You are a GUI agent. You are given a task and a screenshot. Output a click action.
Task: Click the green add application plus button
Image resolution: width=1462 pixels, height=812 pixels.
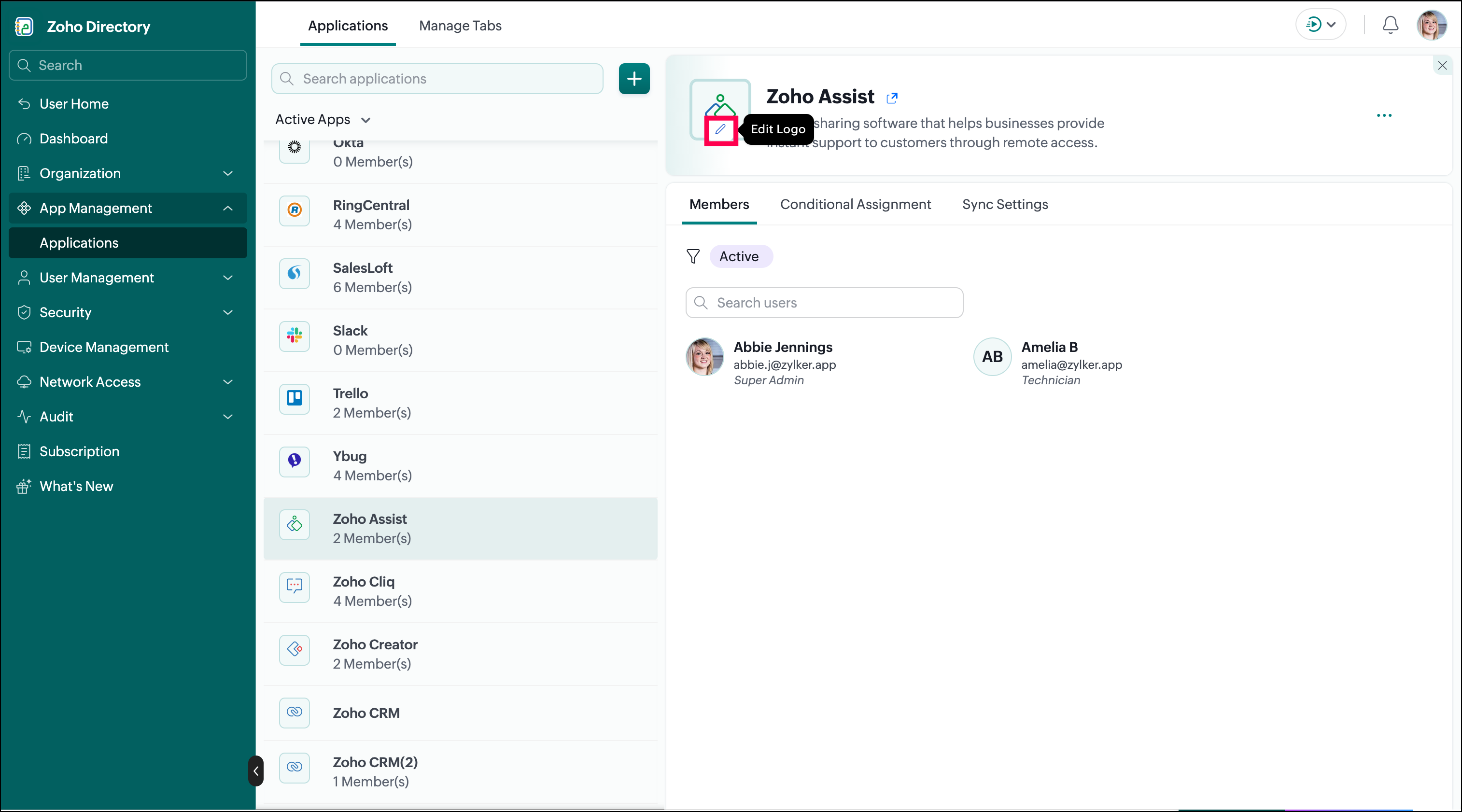pyautogui.click(x=634, y=78)
